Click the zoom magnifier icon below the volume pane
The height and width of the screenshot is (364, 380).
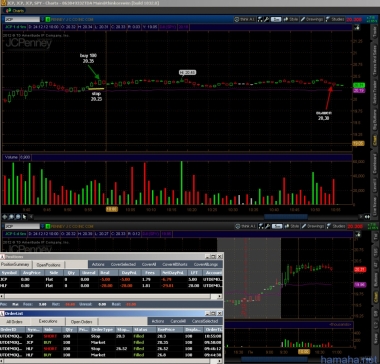tap(11, 217)
